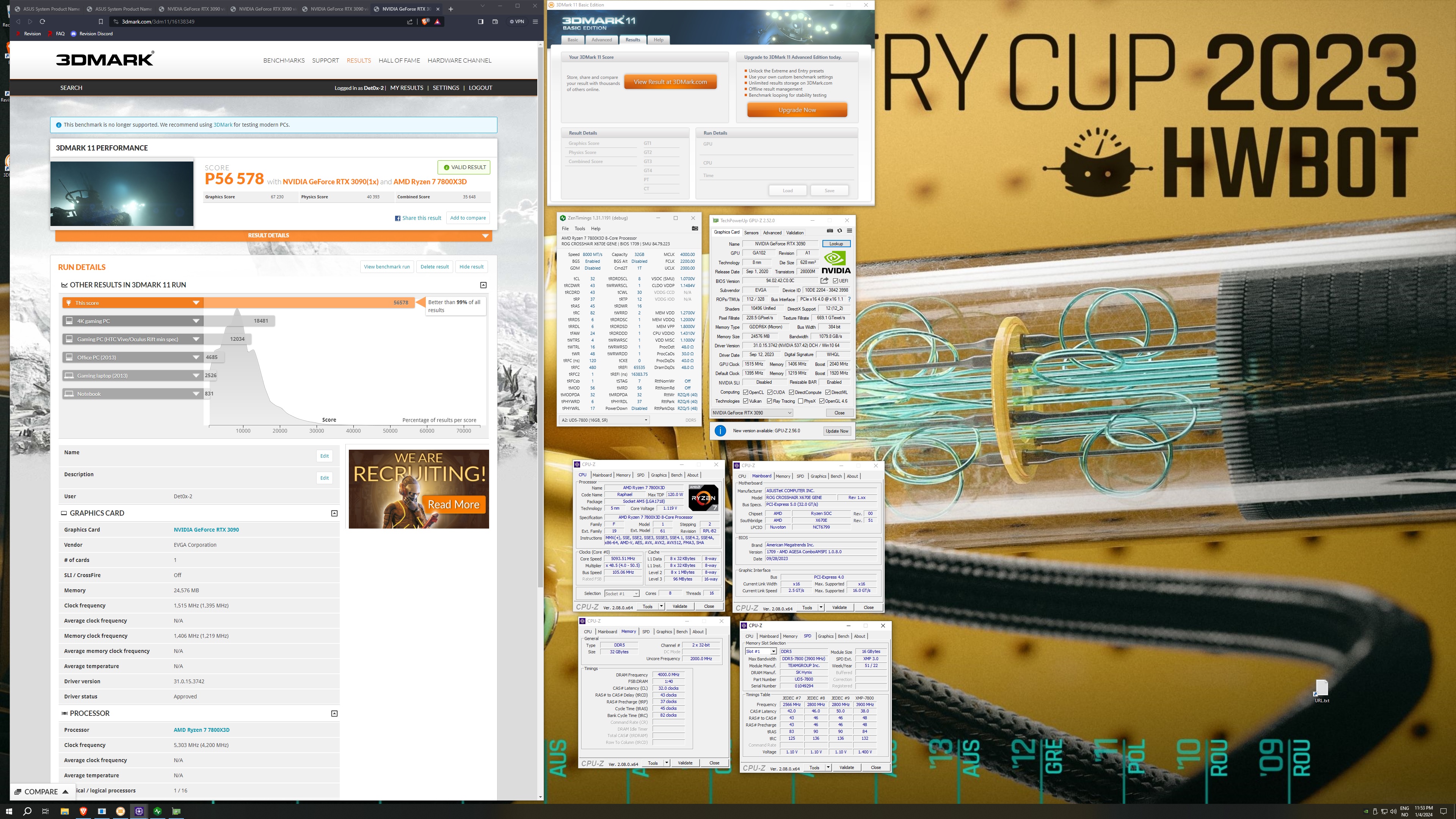Open Brave Shields lion icon
Screen dimensions: 1456x819
[425, 22]
